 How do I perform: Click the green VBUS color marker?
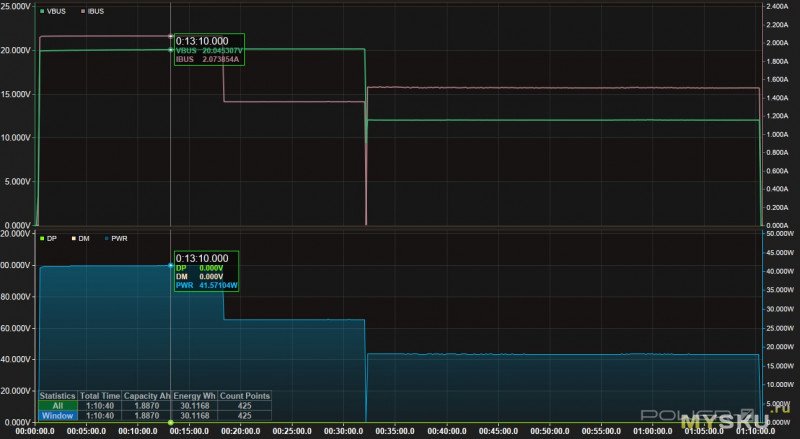42,11
